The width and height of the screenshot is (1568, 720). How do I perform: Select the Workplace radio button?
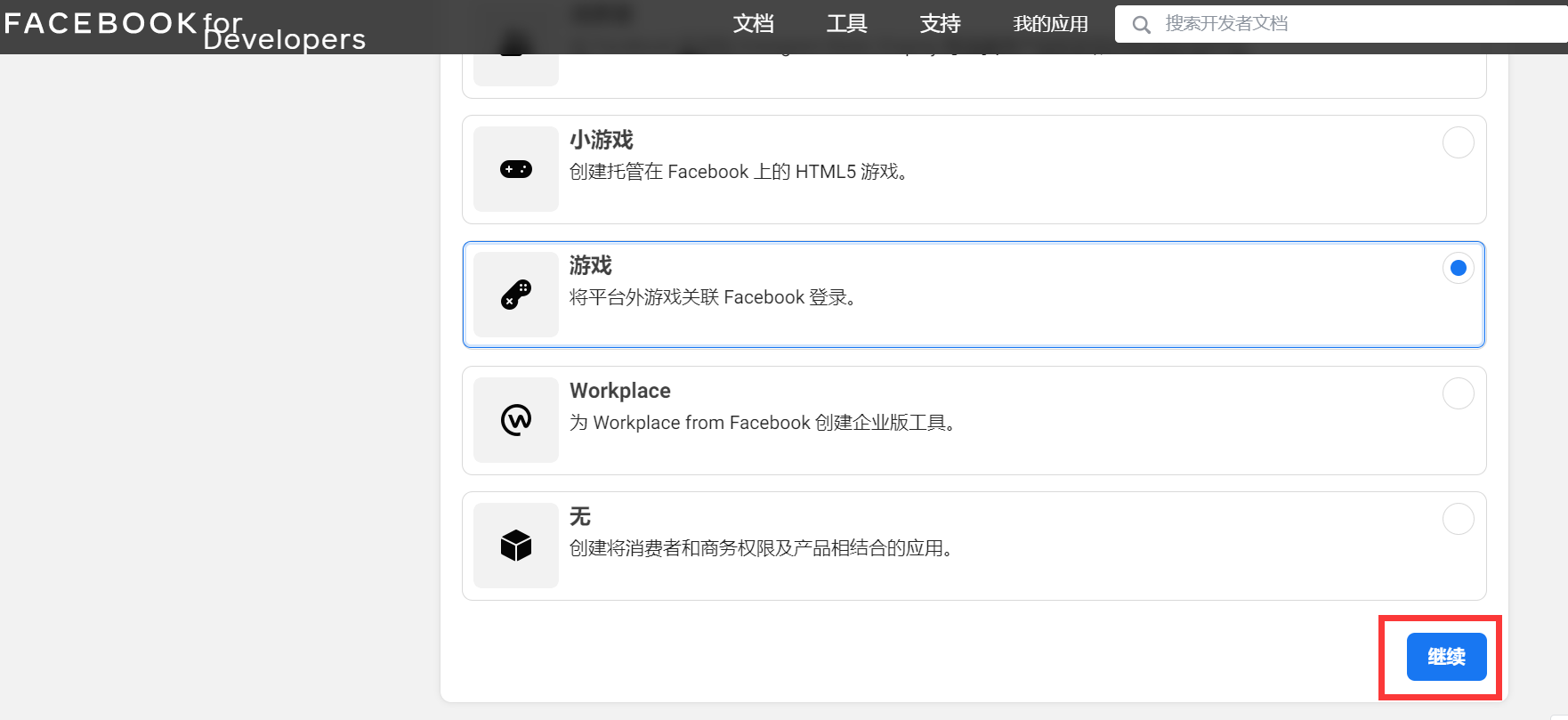coord(1458,393)
